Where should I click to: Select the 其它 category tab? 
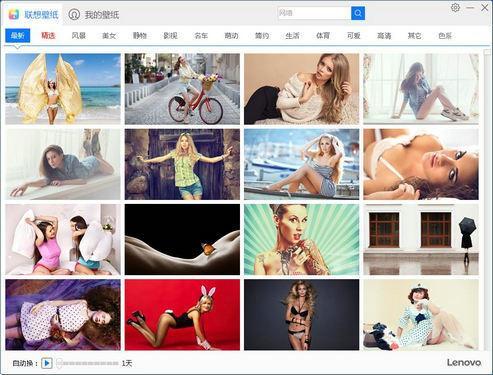coord(415,35)
